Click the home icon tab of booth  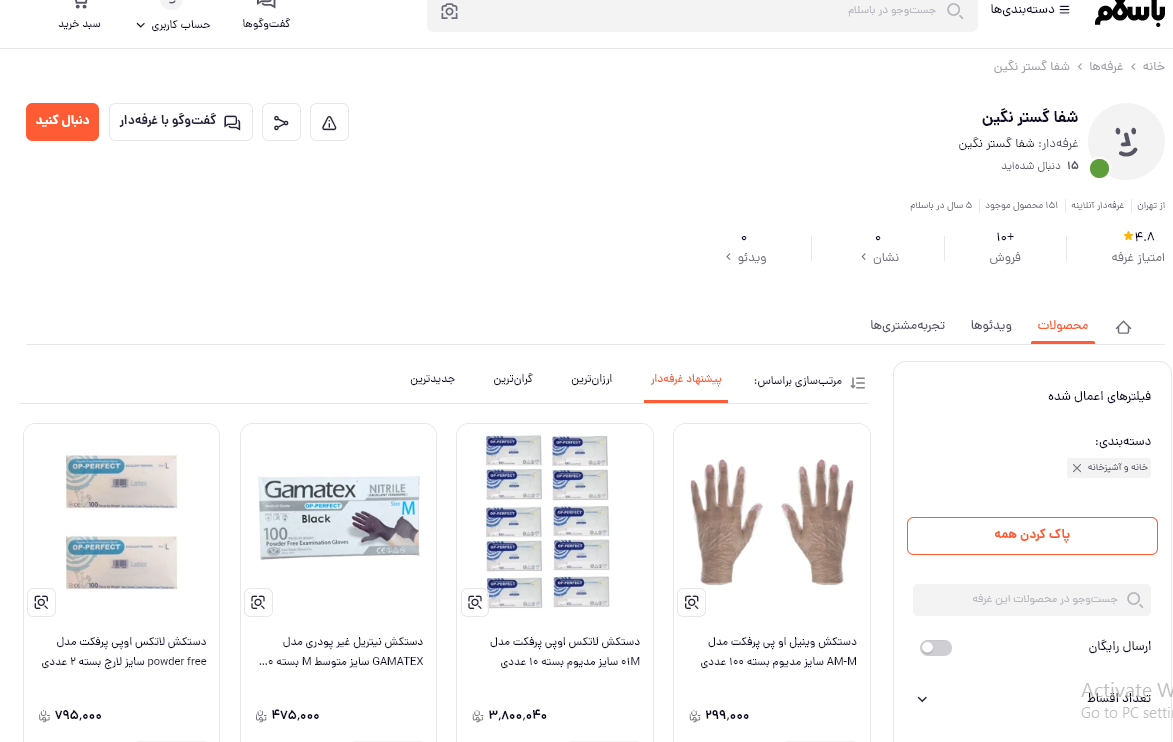(1123, 327)
